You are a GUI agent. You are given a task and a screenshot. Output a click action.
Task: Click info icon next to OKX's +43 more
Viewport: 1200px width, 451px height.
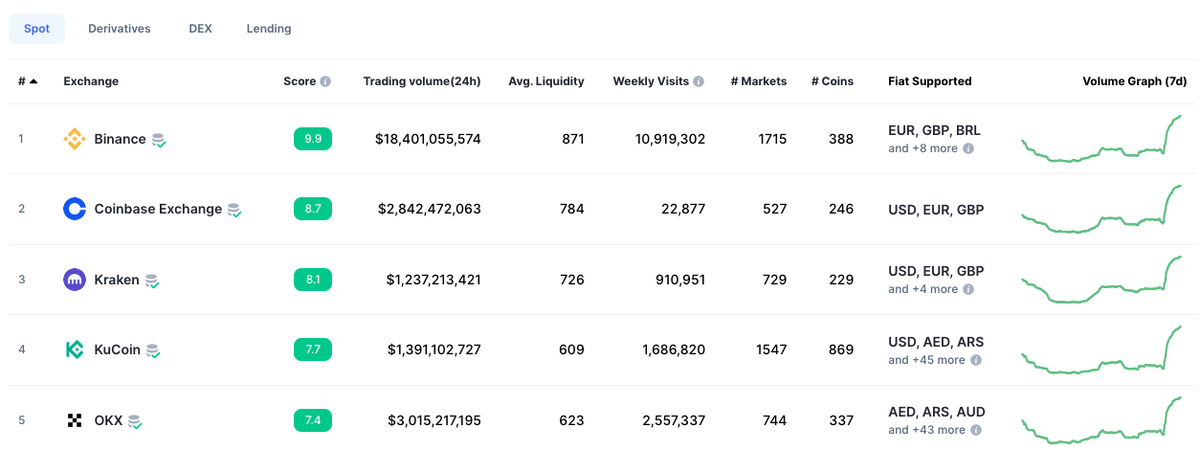pos(975,430)
